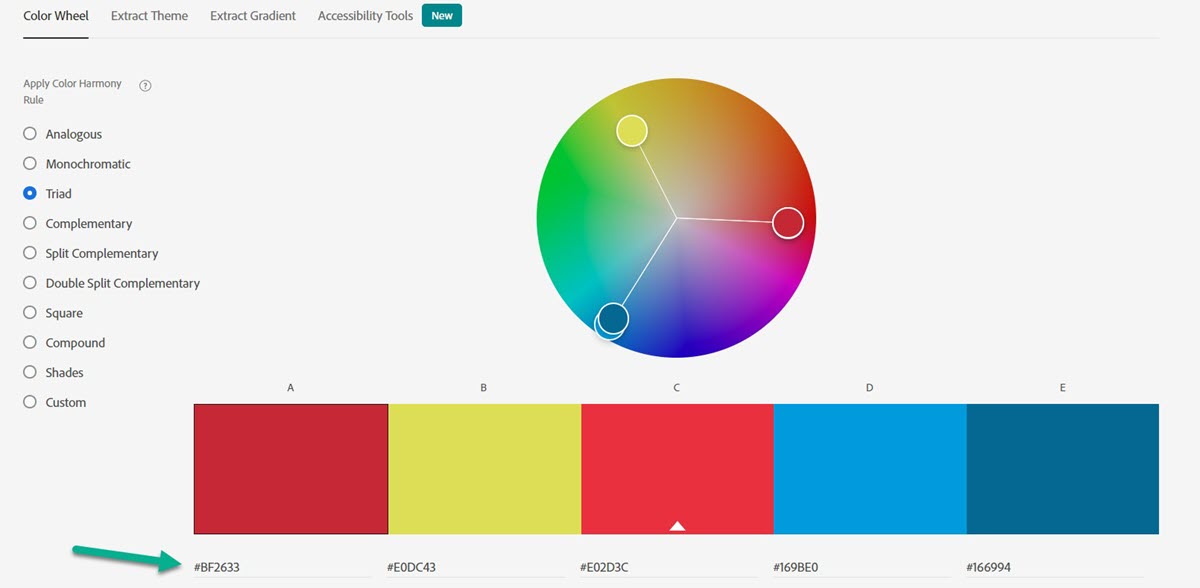Select the yellow handle on the color wheel
Image resolution: width=1200 pixels, height=588 pixels.
[632, 130]
